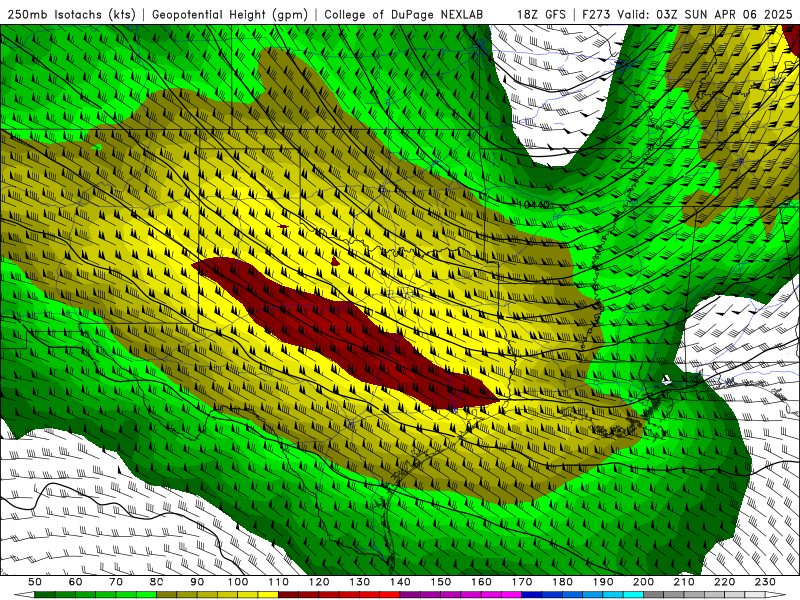
Task: Click the 'Valid: 03Z SUN APR 06 2025' text
Action: click(705, 15)
